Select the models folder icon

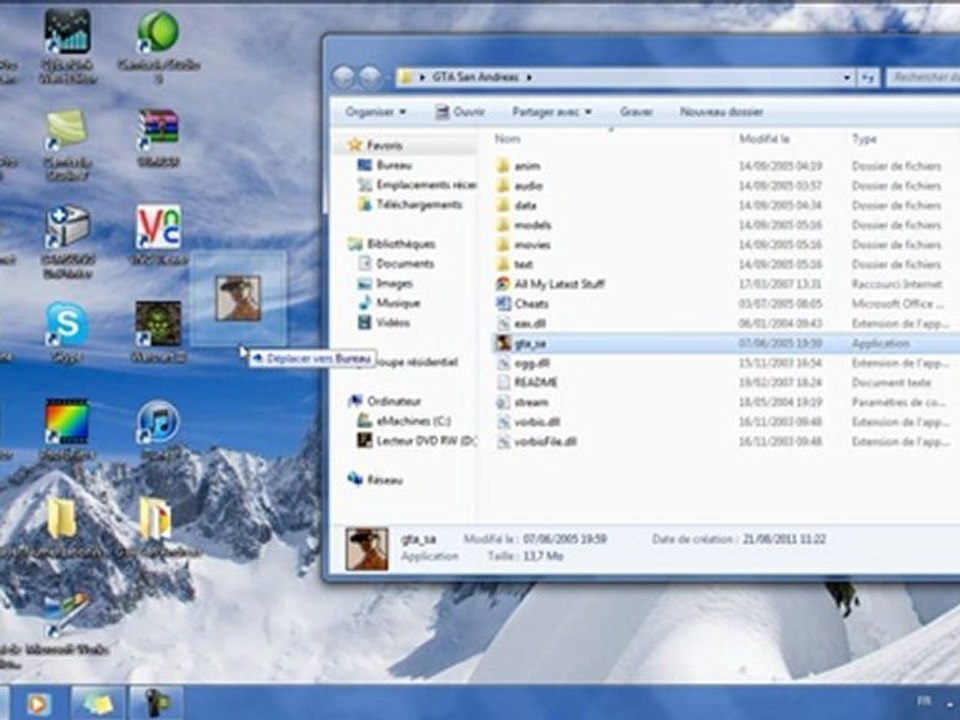pyautogui.click(x=503, y=225)
